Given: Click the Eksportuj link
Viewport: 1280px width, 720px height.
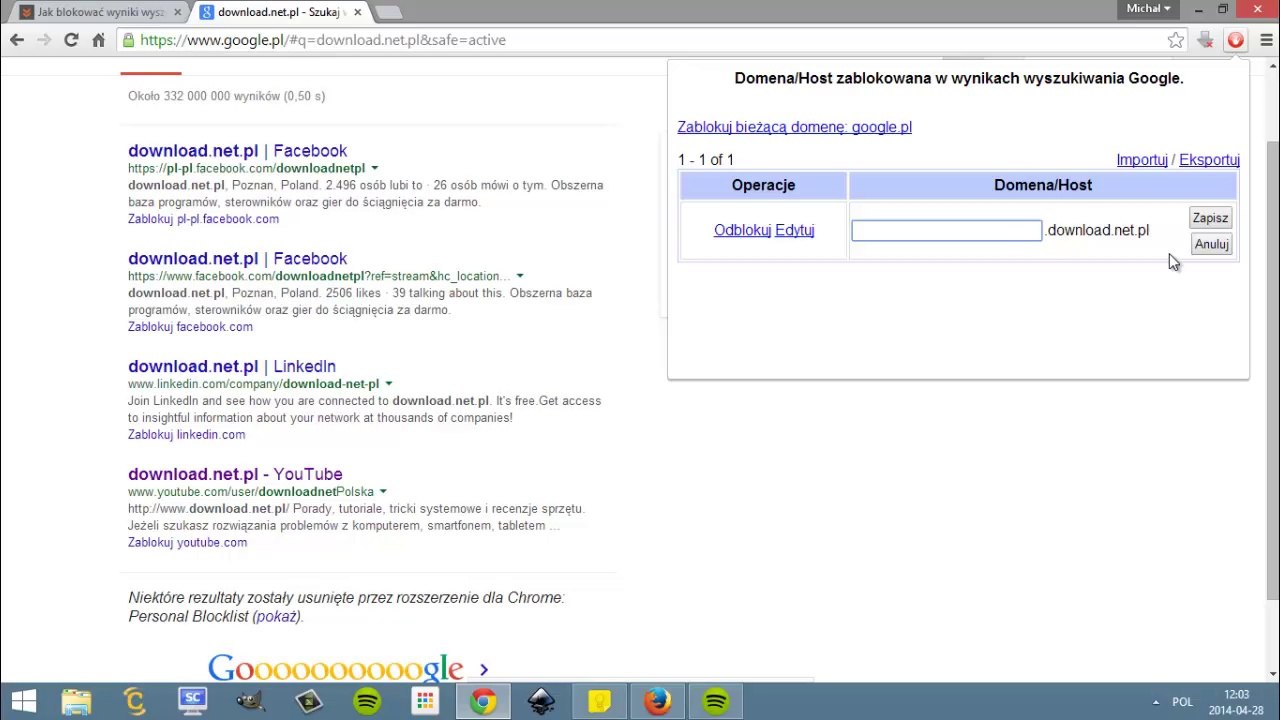Looking at the screenshot, I should tap(1209, 160).
